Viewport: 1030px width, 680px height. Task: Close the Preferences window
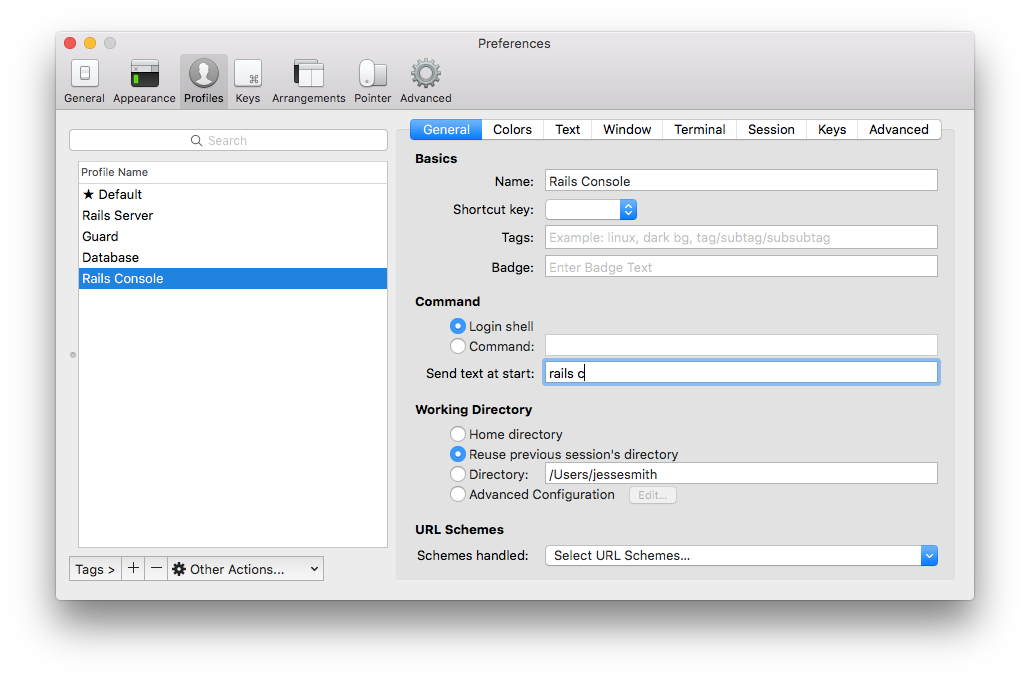70,43
